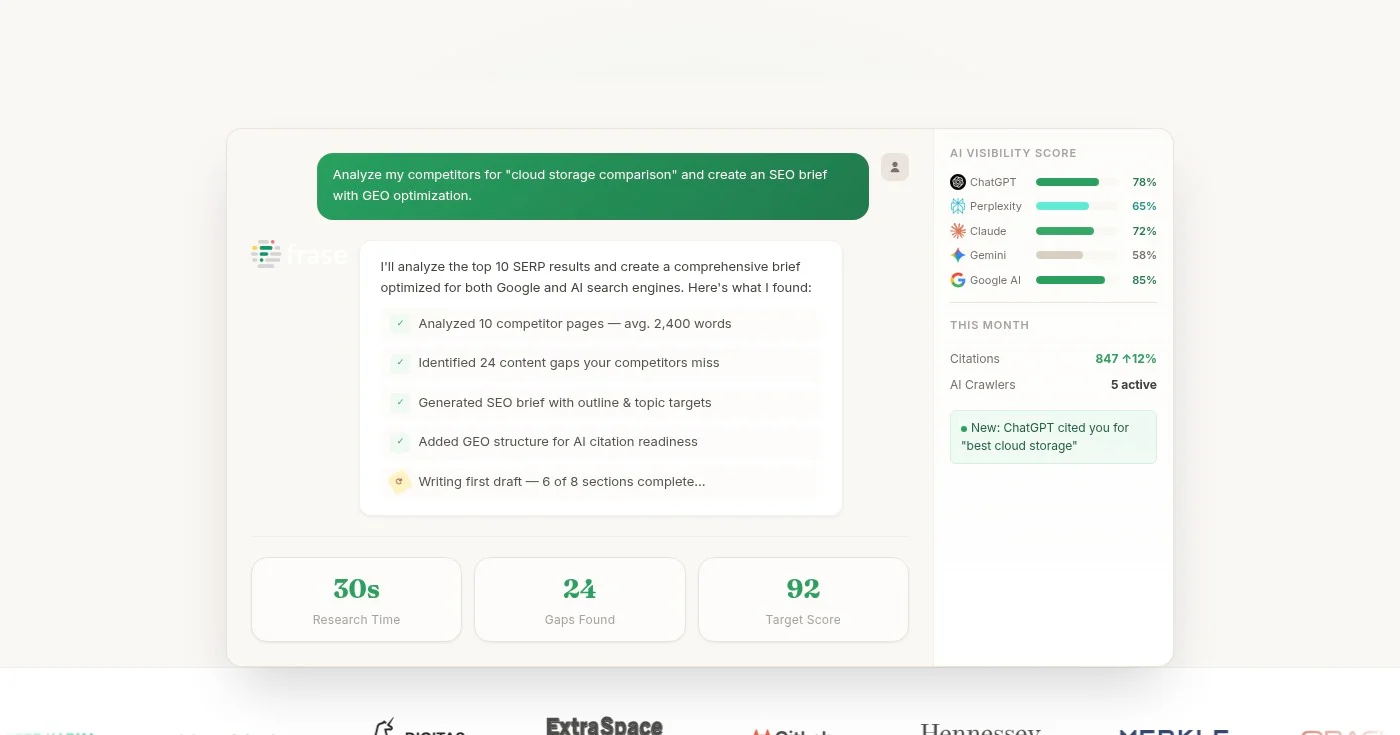Click 'Added GEO structure for AI citation readiness'
Image resolution: width=1400 pixels, height=735 pixels.
coord(558,441)
